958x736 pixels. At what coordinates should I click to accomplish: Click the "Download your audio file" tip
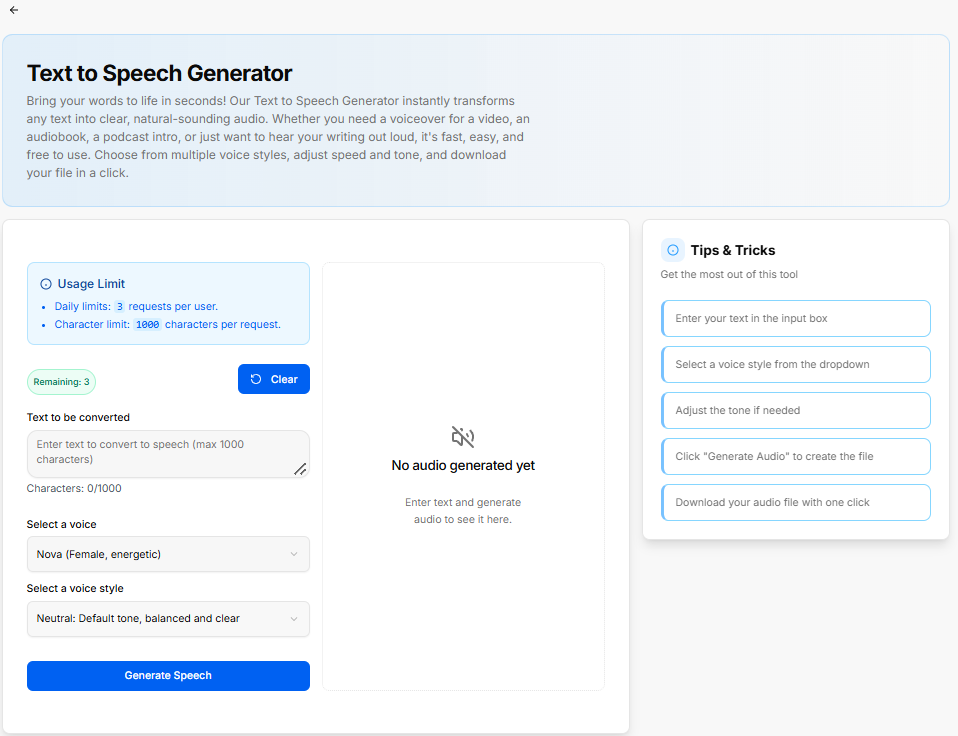(795, 503)
